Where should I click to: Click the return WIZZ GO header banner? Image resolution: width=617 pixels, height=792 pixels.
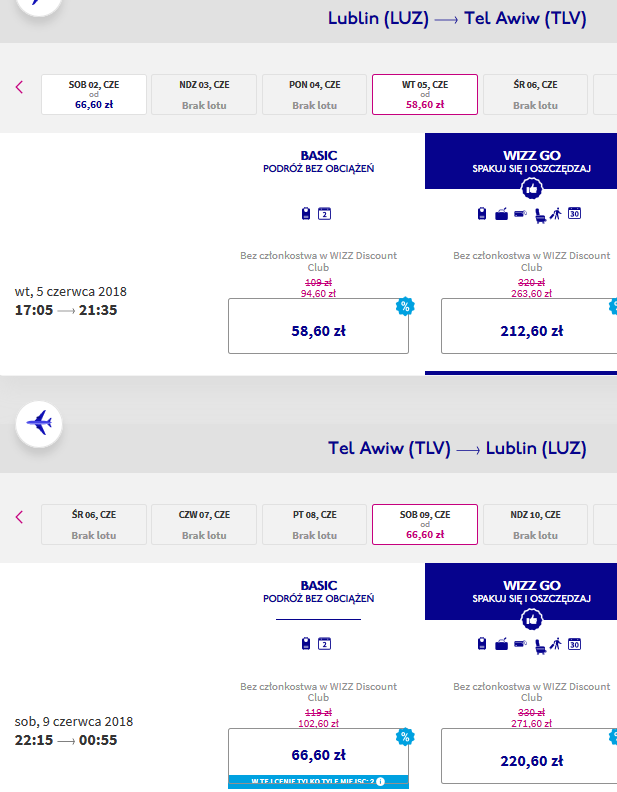coord(521,591)
